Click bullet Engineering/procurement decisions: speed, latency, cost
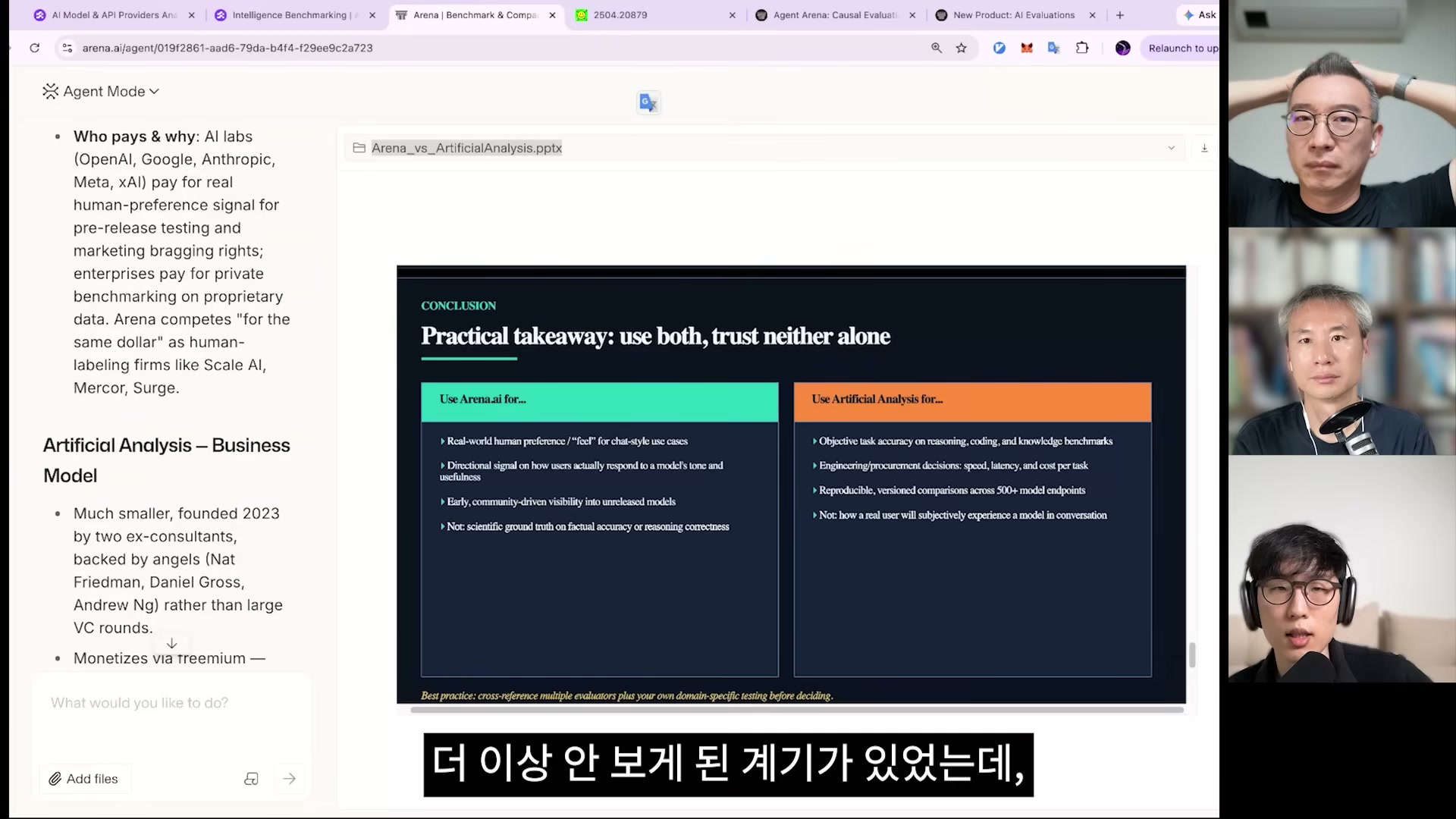The height and width of the screenshot is (819, 1456). tap(950, 465)
